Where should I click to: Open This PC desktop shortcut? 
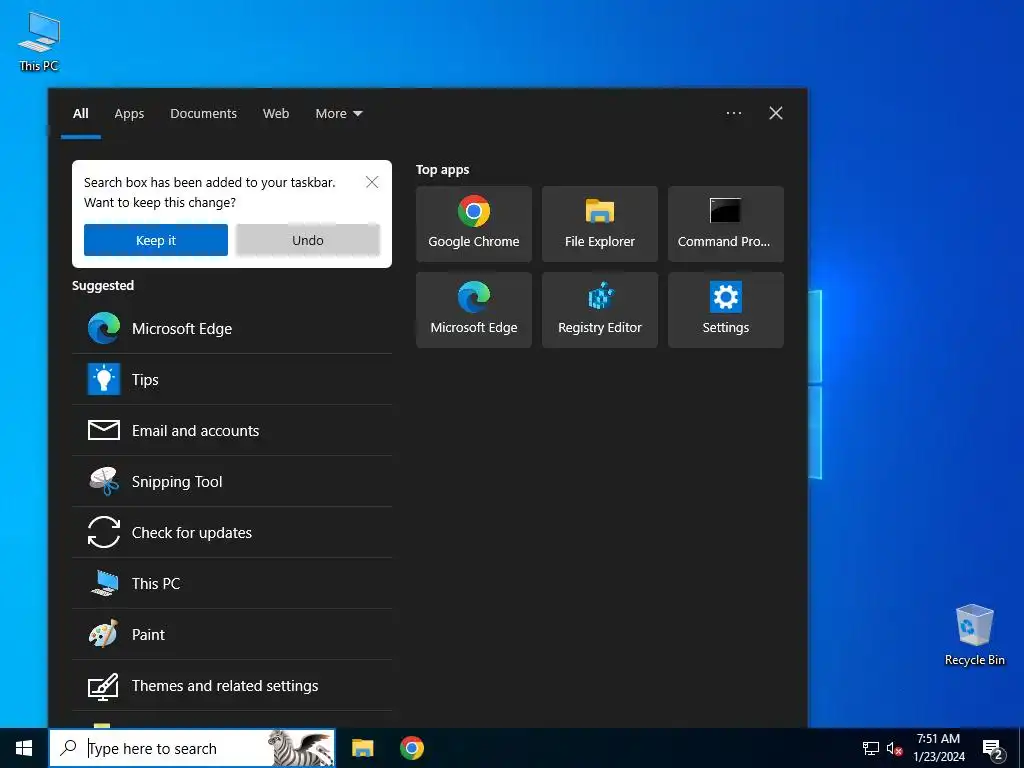pyautogui.click(x=39, y=41)
